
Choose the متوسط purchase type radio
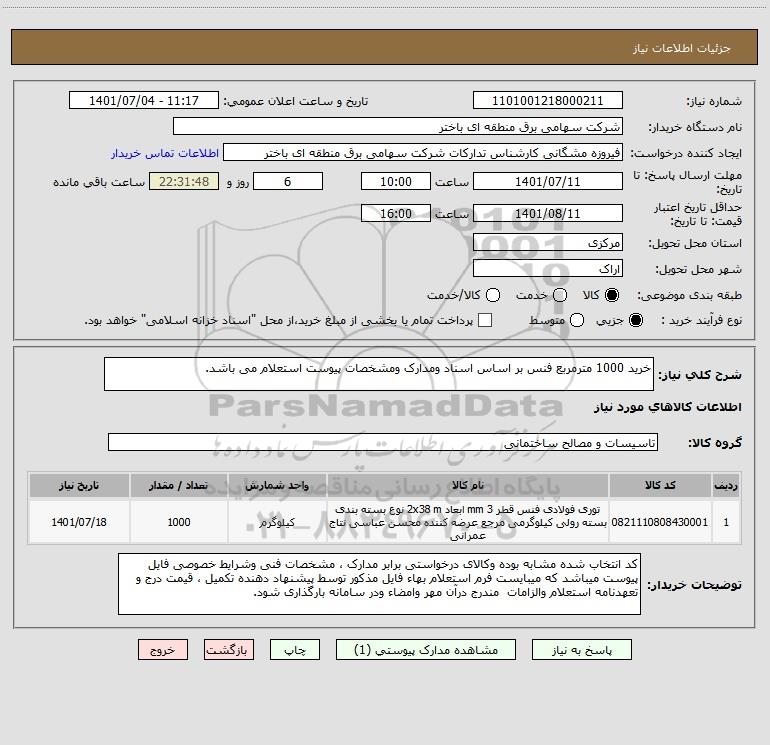pos(577,320)
